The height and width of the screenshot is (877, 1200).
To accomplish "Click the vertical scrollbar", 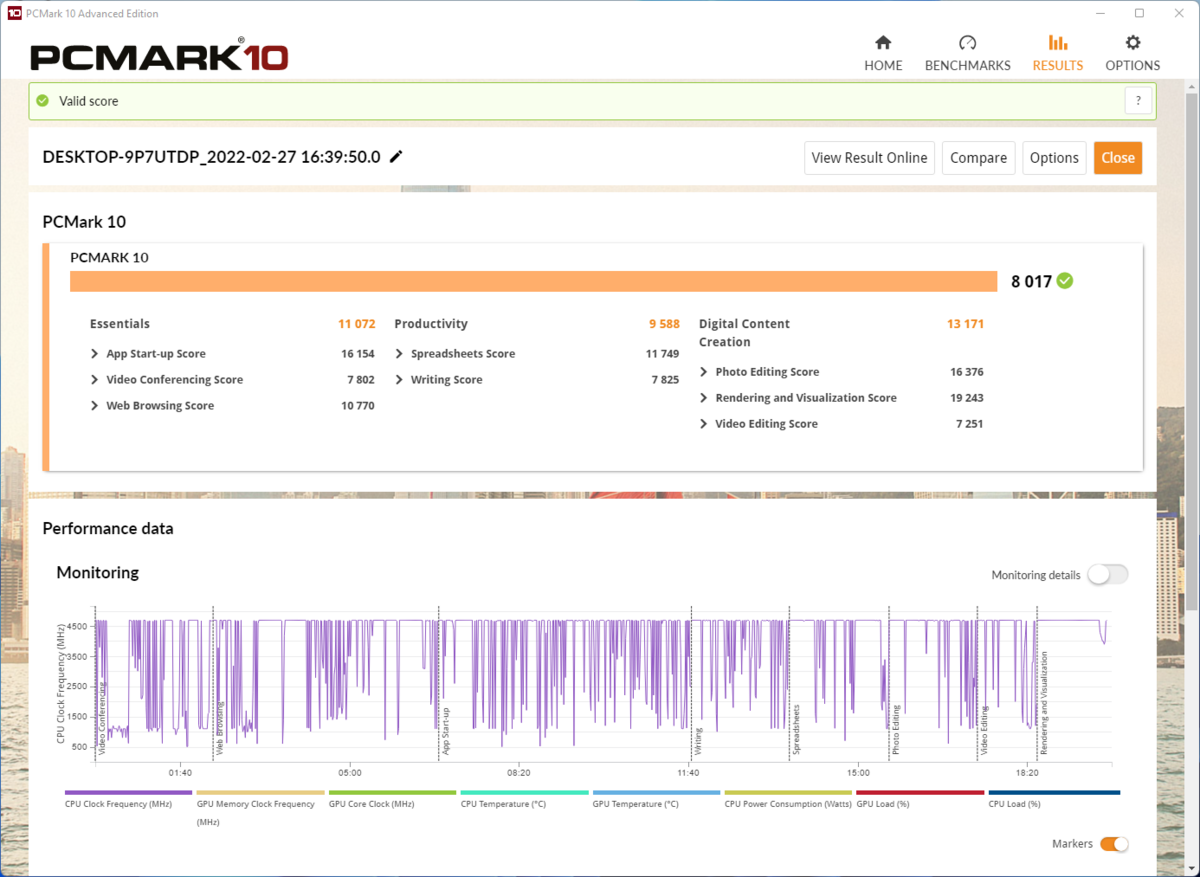I will click(x=1191, y=350).
